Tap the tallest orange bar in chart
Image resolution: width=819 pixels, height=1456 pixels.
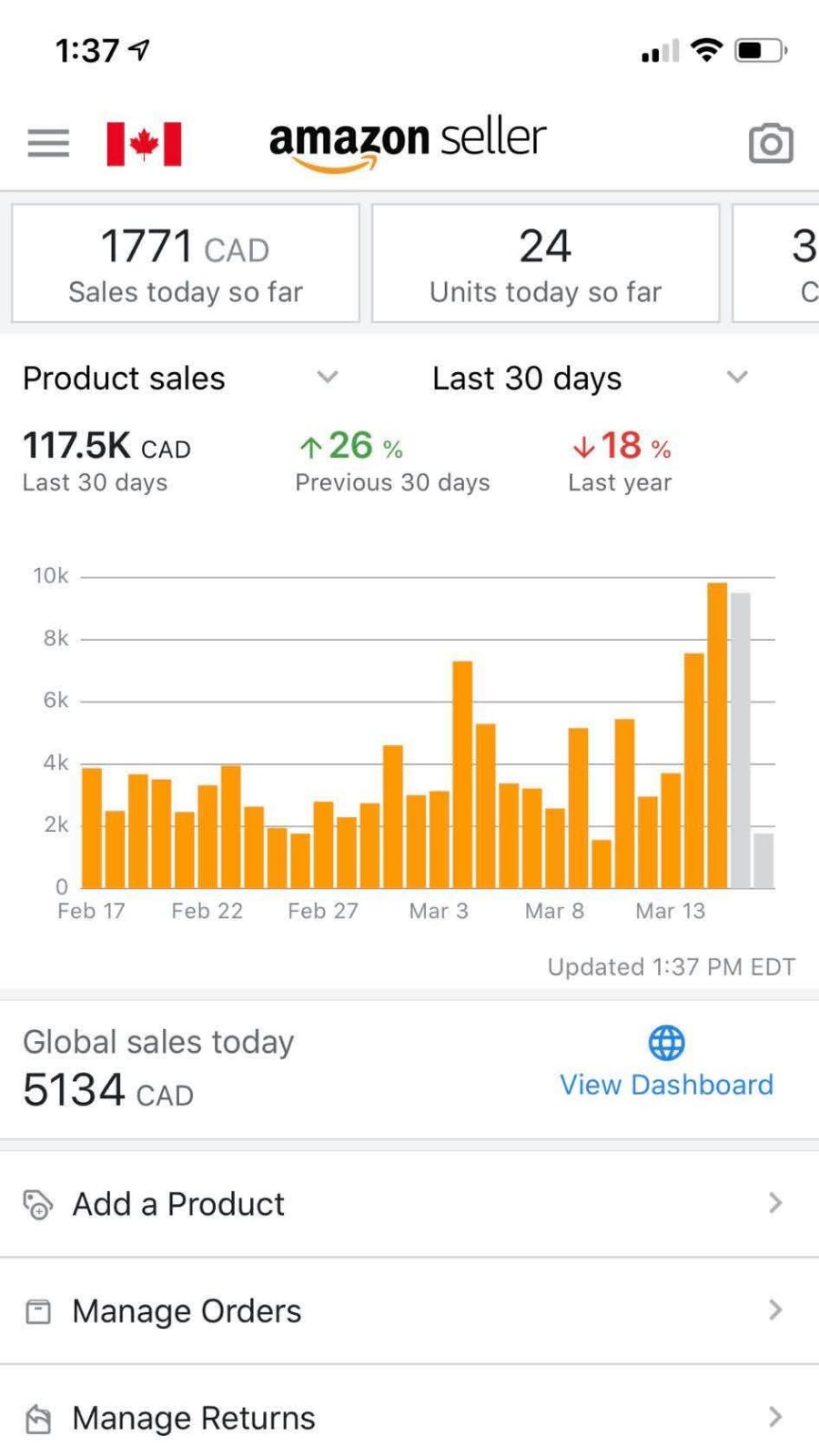pyautogui.click(x=717, y=737)
